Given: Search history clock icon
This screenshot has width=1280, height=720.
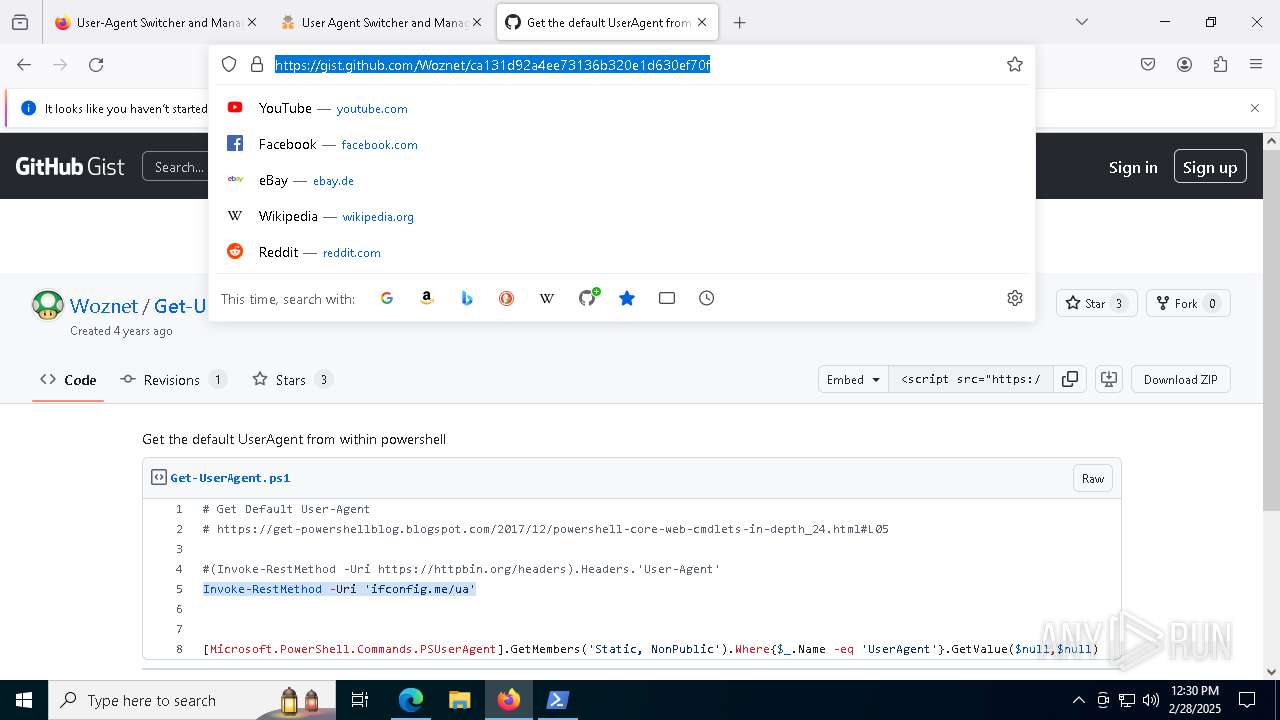Looking at the screenshot, I should pos(707,298).
